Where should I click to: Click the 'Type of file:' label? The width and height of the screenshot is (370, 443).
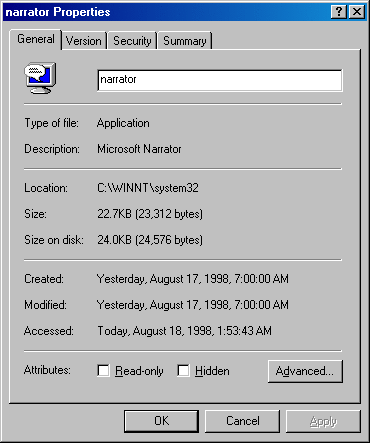(x=52, y=123)
